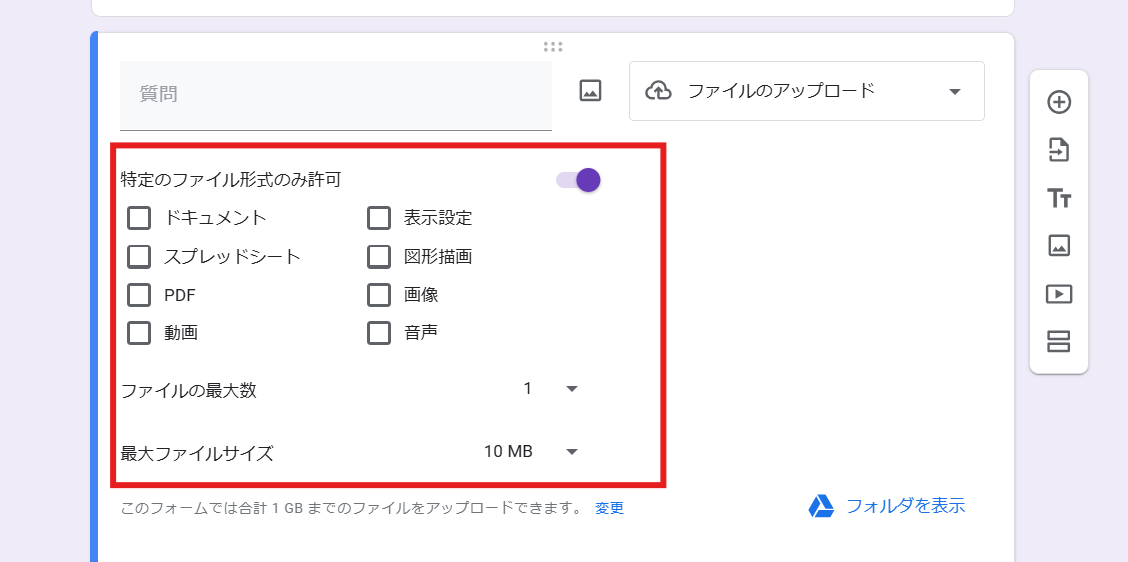Click the add section icon

pos(1059,341)
